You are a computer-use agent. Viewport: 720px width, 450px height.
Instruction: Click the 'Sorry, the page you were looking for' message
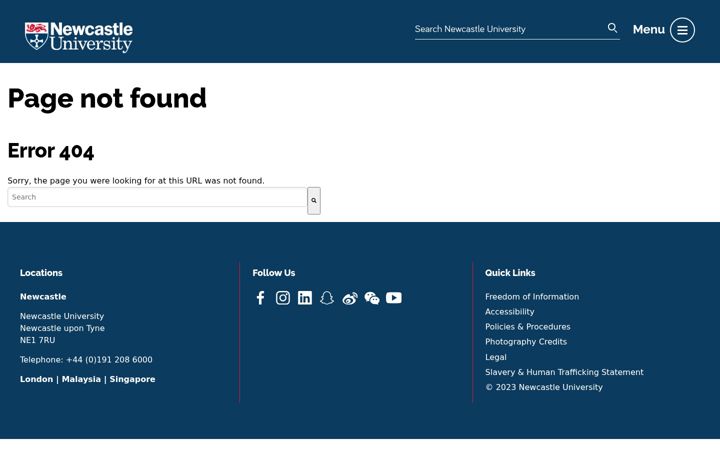coord(136,181)
